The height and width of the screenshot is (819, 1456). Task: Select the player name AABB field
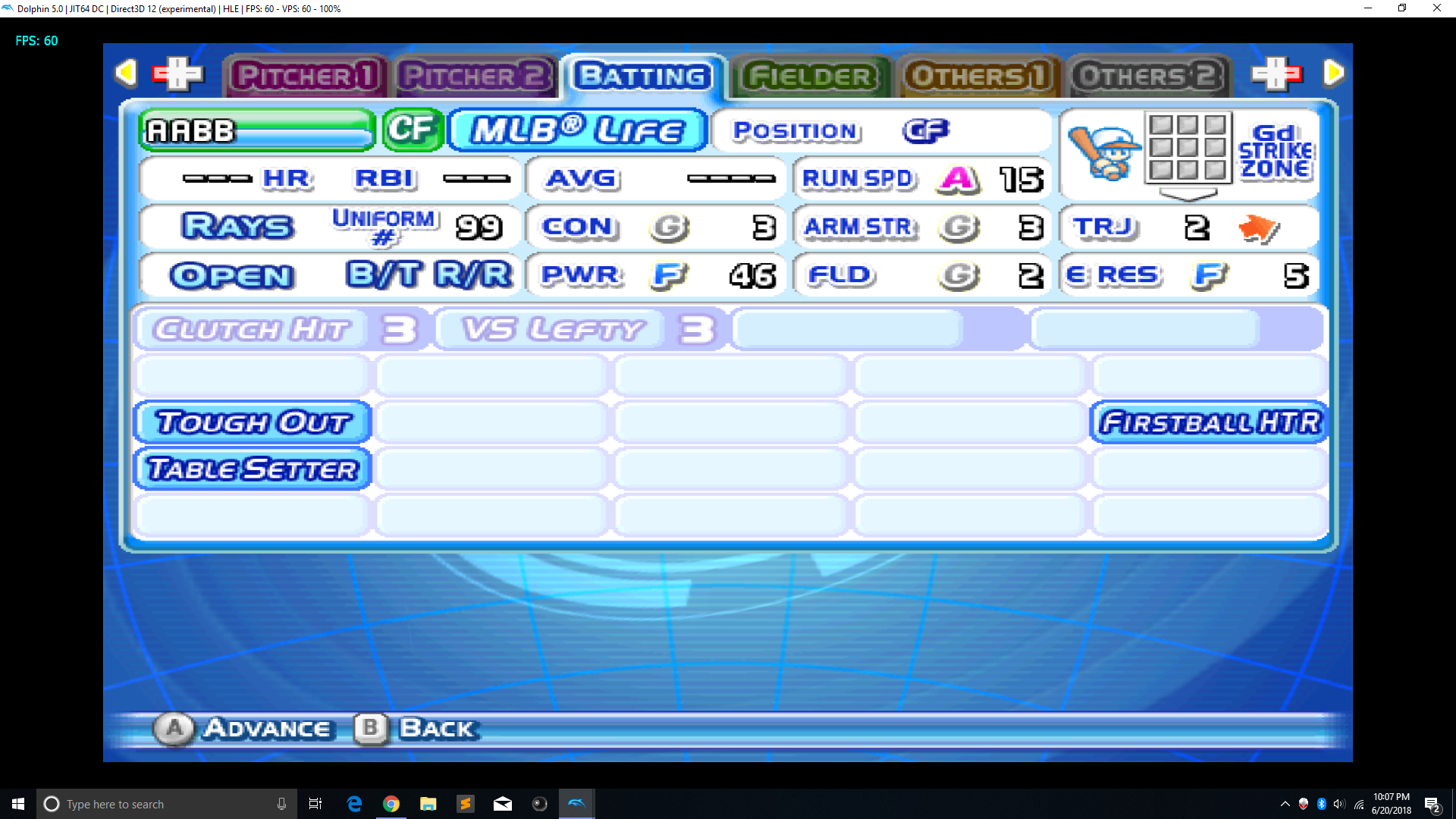(257, 130)
